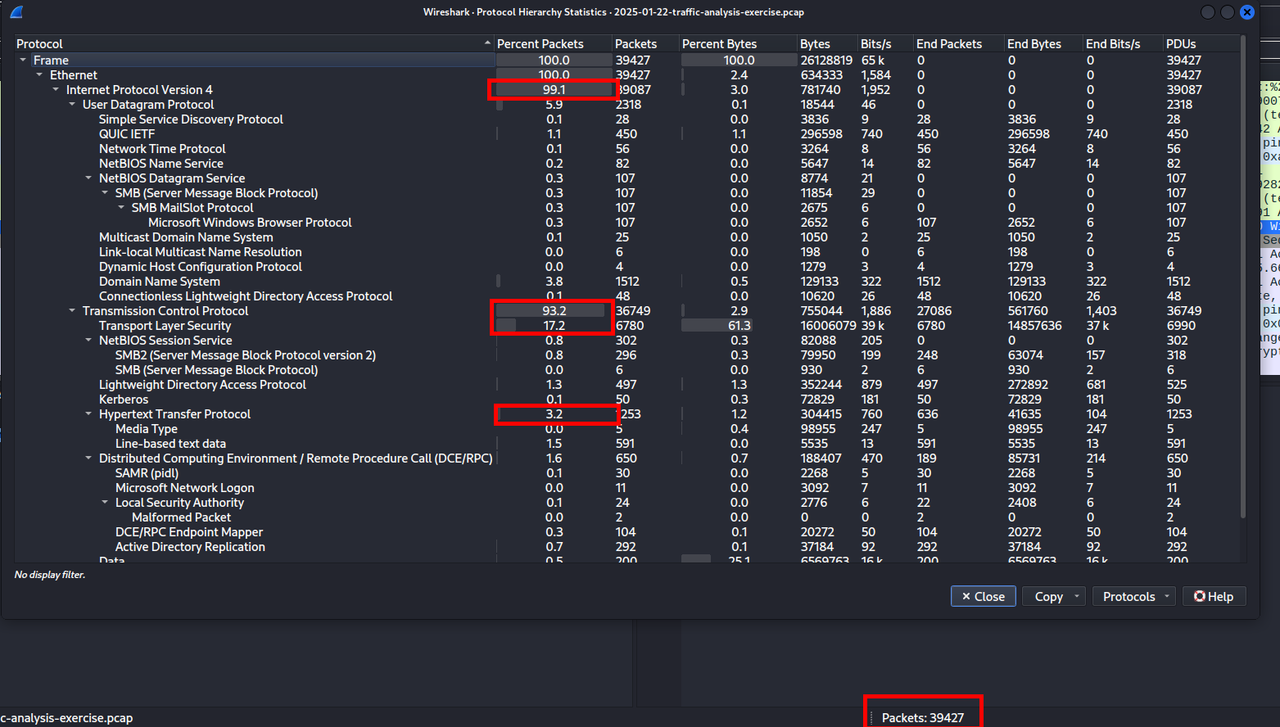Select the Dynamic Host Configuration Protocol row

click(x=627, y=267)
